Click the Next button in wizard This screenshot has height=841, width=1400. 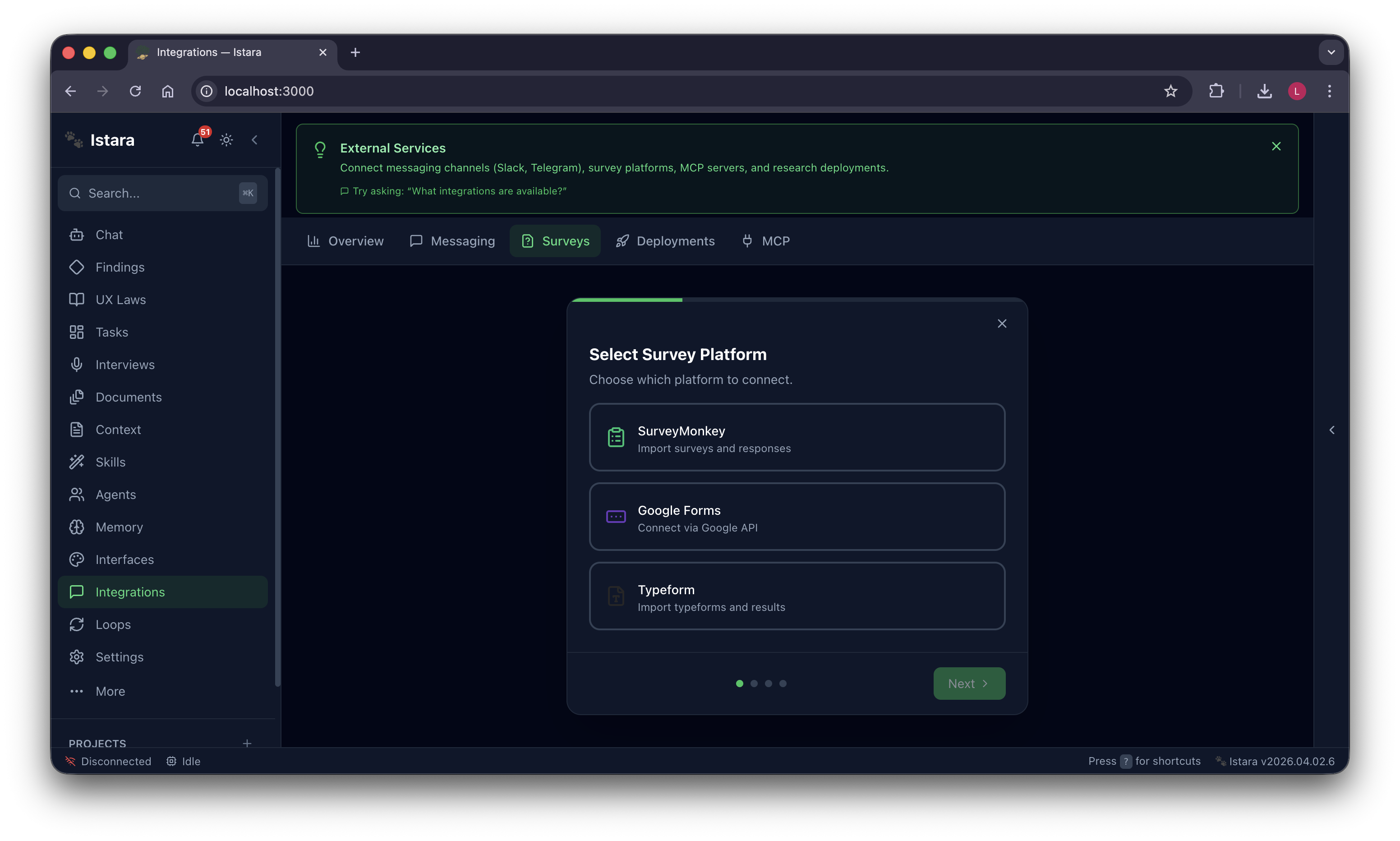(969, 684)
